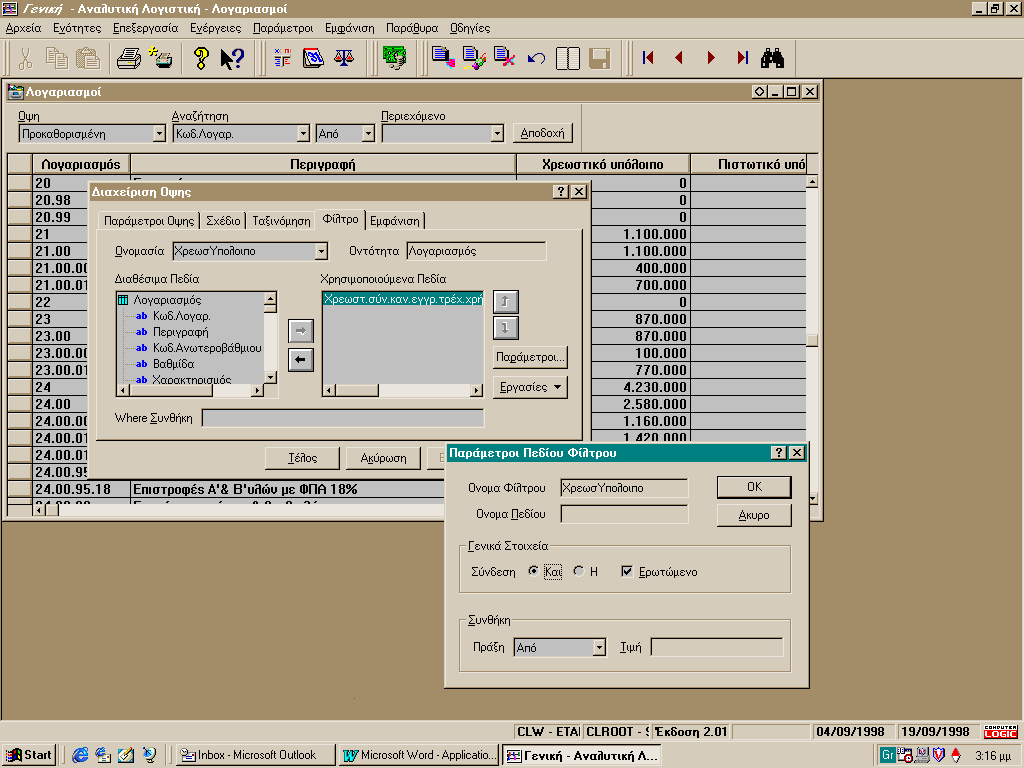
Task: Add field with right arrow button
Action: click(x=300, y=331)
